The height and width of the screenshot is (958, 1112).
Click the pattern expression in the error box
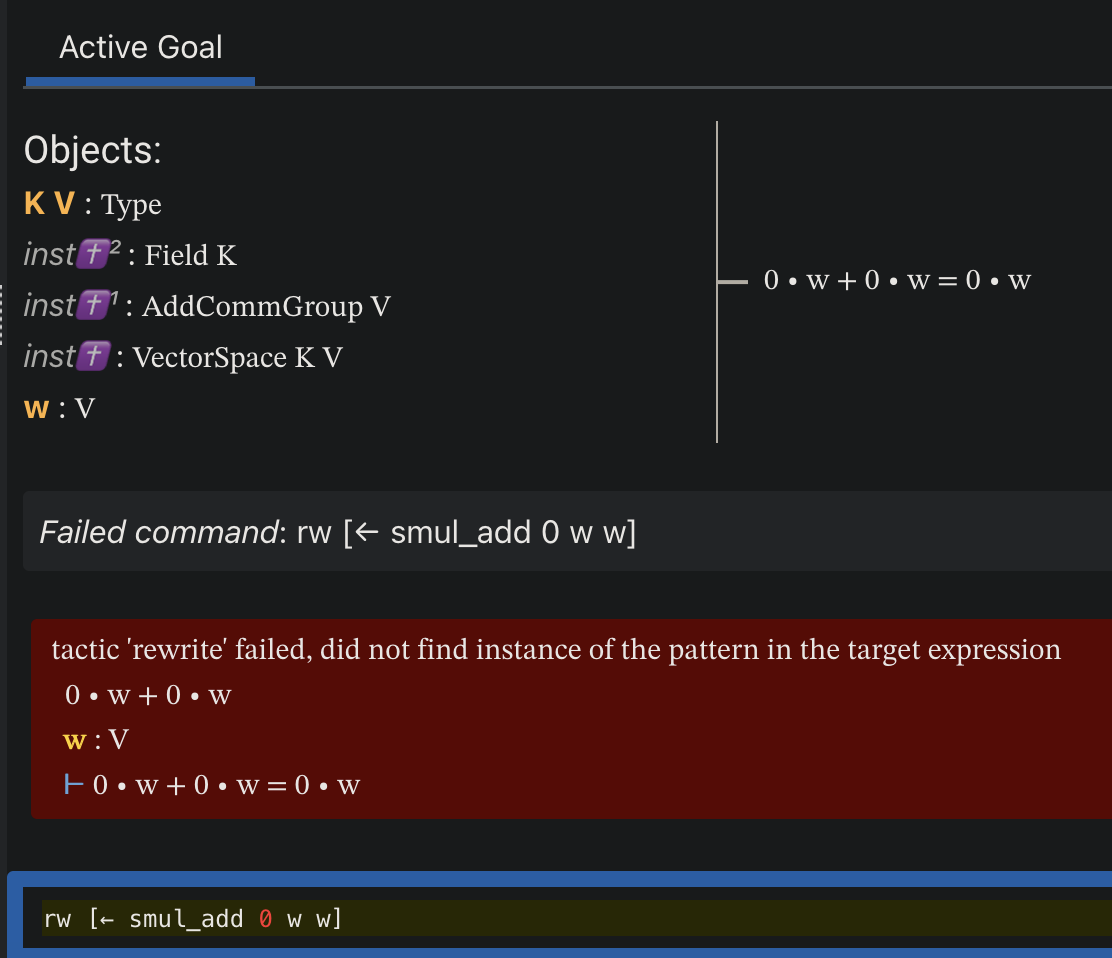click(148, 695)
